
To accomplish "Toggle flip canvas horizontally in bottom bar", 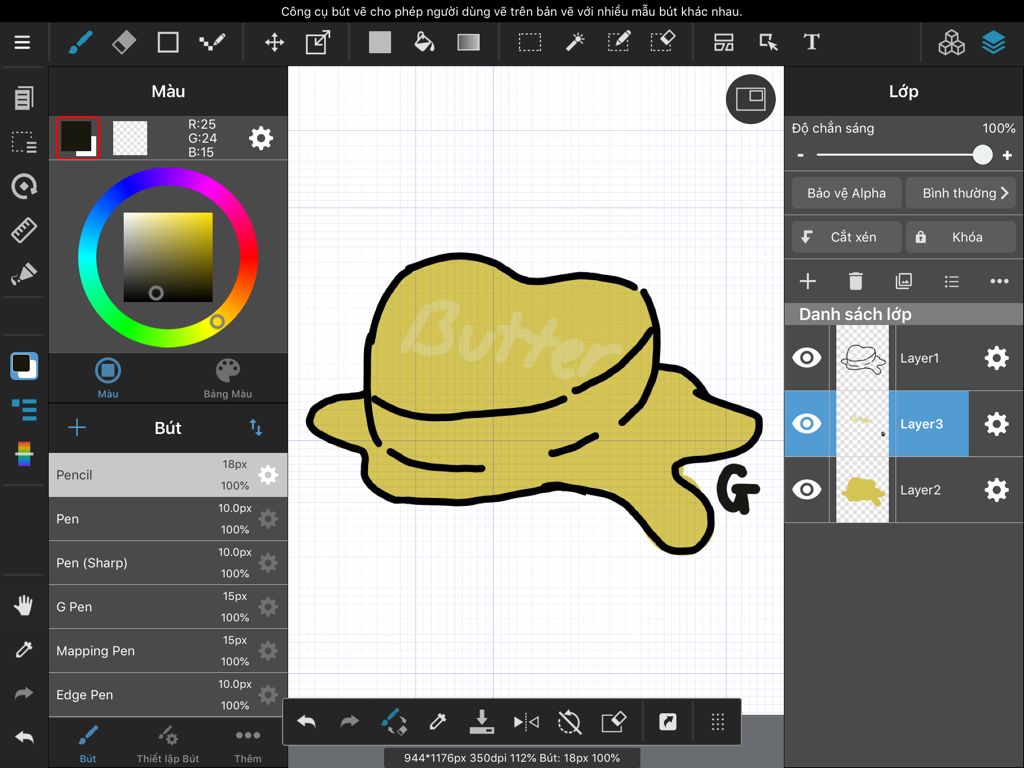I will [x=526, y=722].
